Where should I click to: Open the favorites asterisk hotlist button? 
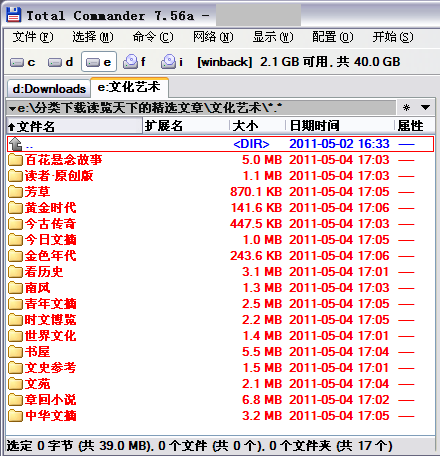tap(406, 108)
